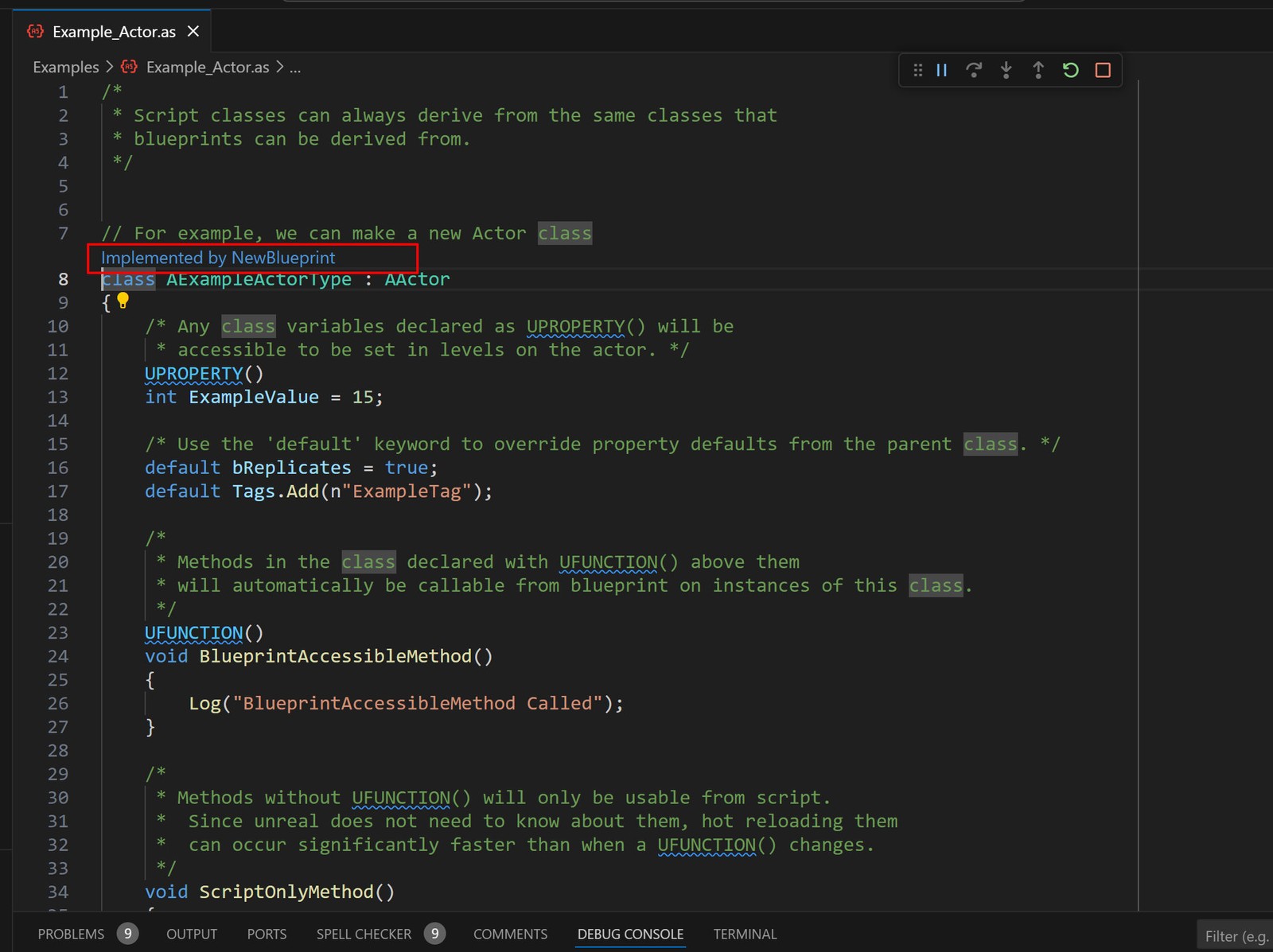Open Example_Actor.as breadcrumb item

point(208,67)
